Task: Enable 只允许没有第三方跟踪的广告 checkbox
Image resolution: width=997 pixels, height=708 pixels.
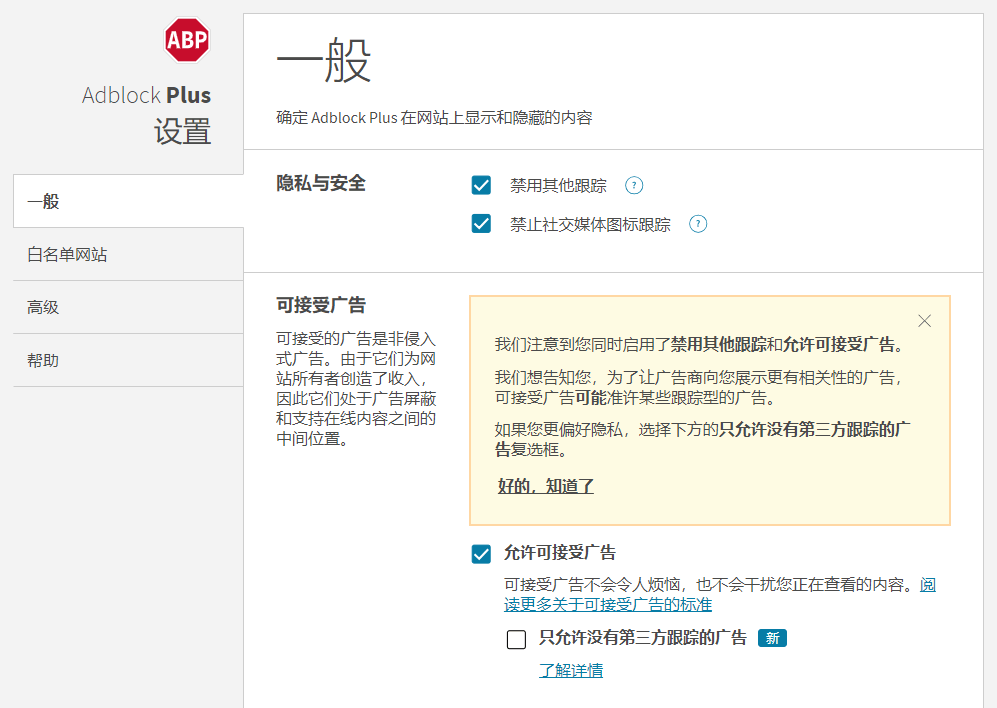Action: [x=516, y=639]
